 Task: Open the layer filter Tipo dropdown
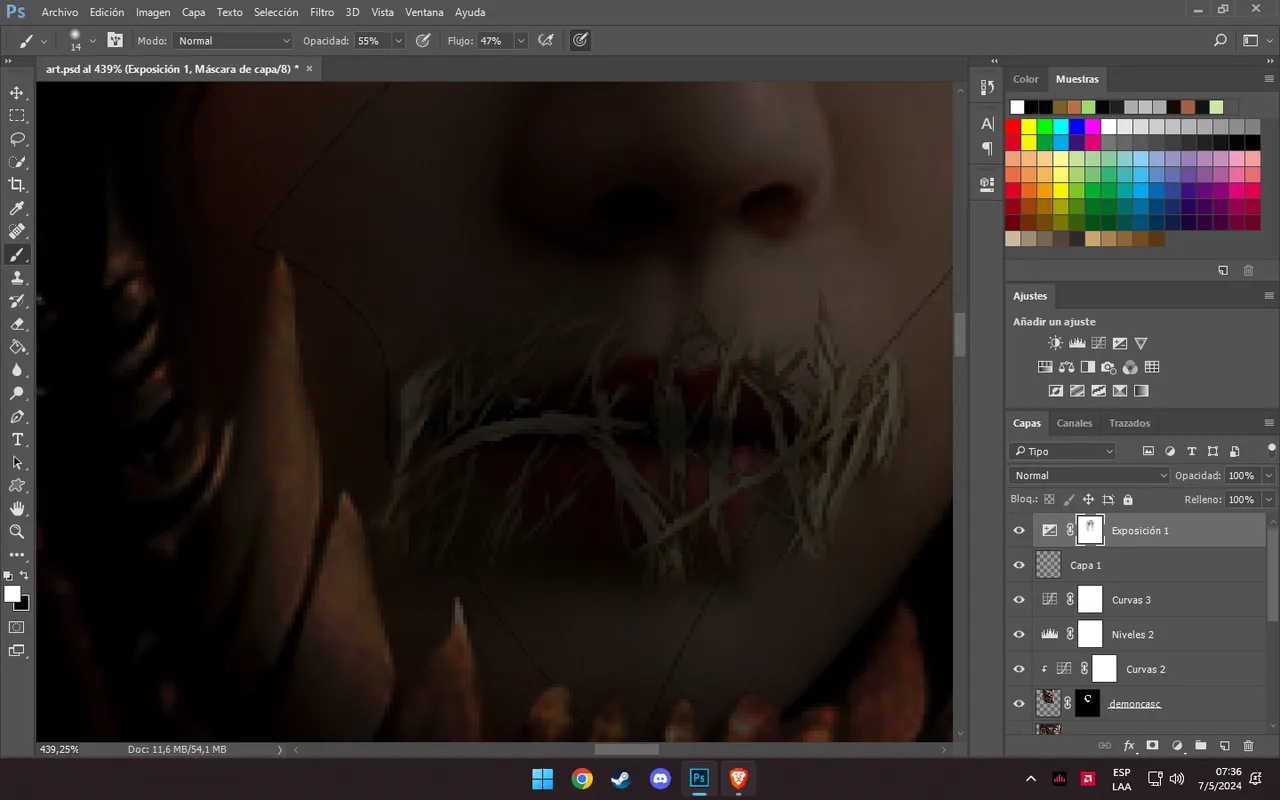pyautogui.click(x=1062, y=451)
